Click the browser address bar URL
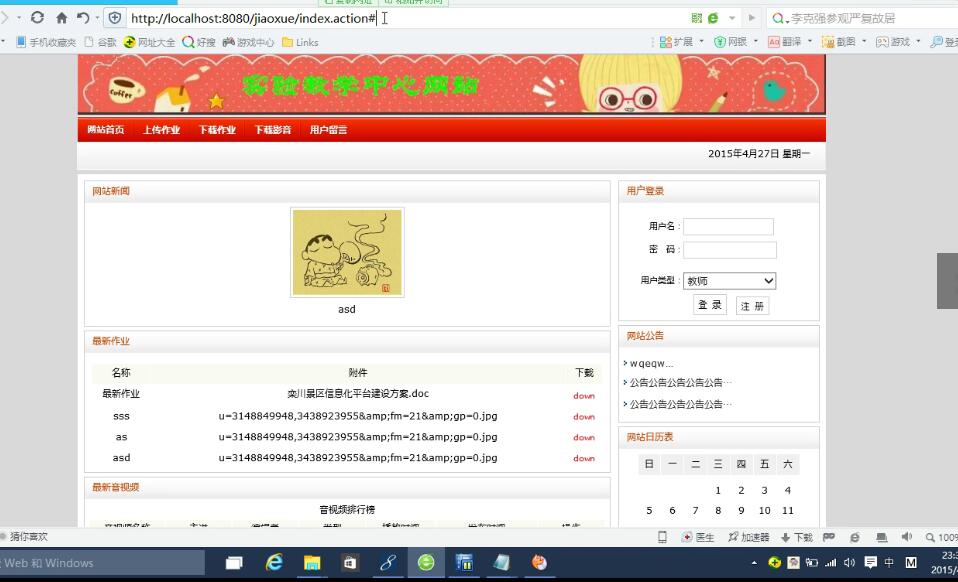 pos(254,18)
